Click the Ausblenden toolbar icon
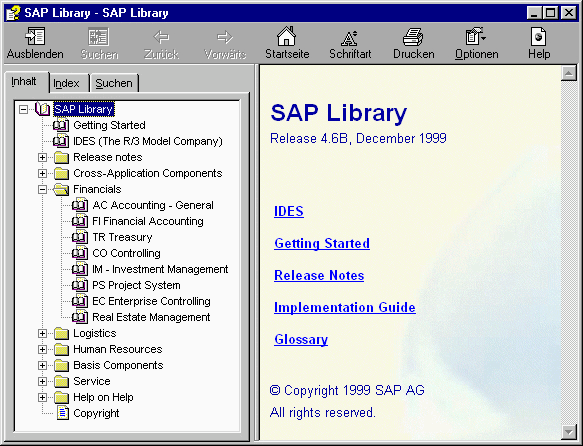Image resolution: width=583 pixels, height=446 pixels. (x=35, y=36)
